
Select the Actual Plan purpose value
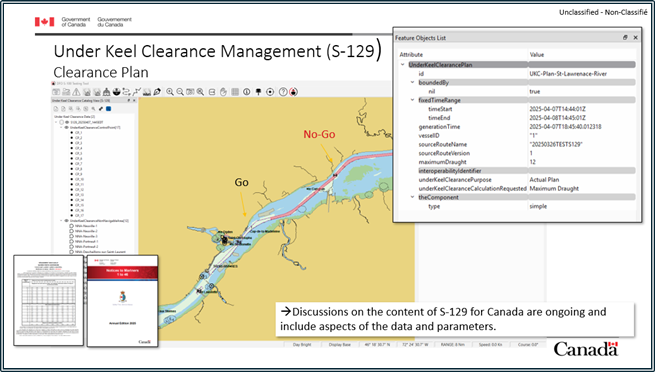click(x=544, y=180)
